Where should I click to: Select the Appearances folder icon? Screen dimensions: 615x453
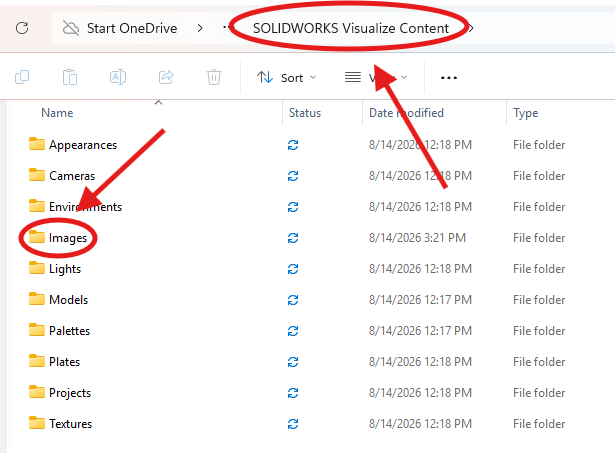pos(36,144)
